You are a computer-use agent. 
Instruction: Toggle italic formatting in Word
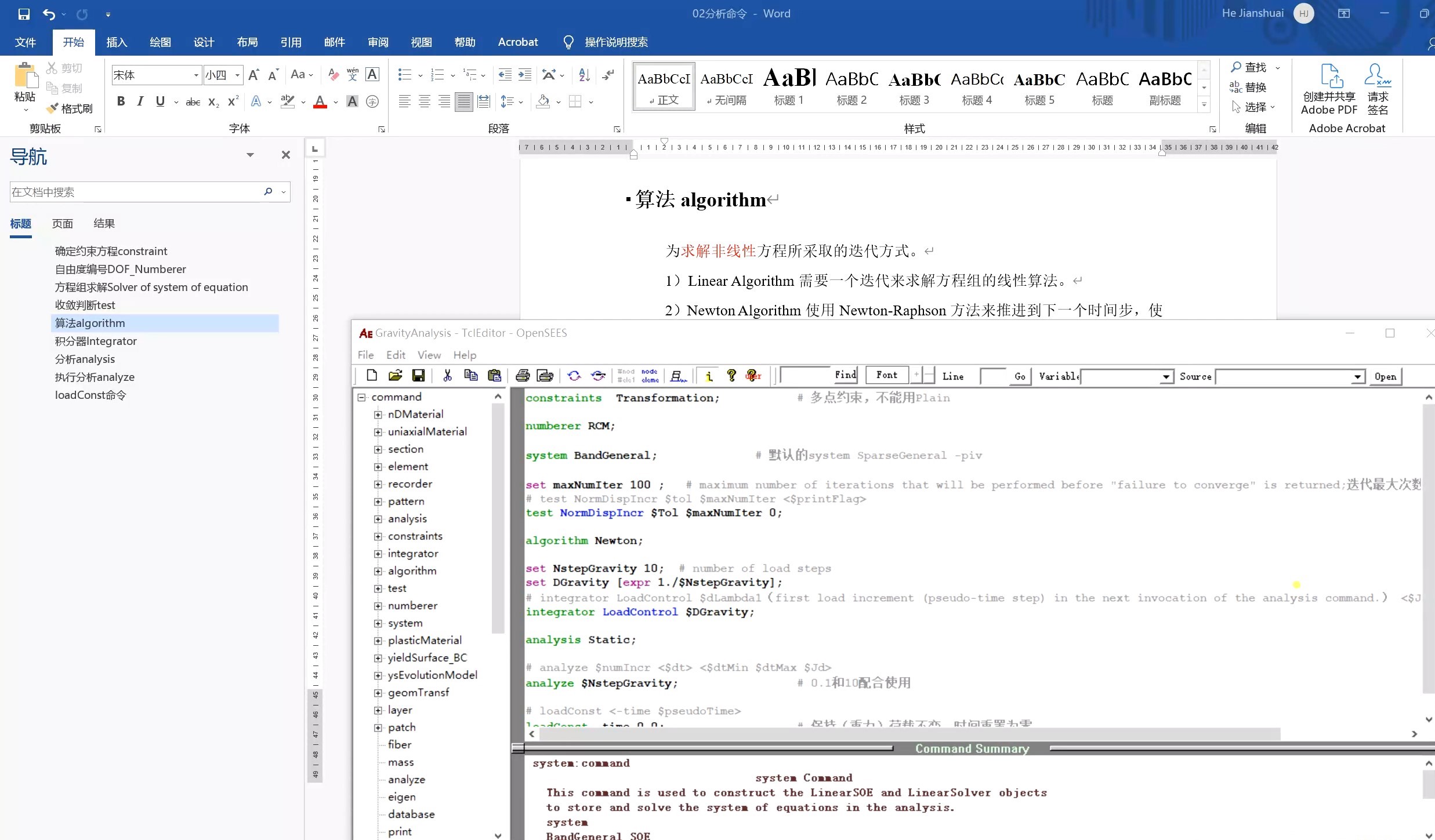coord(139,101)
